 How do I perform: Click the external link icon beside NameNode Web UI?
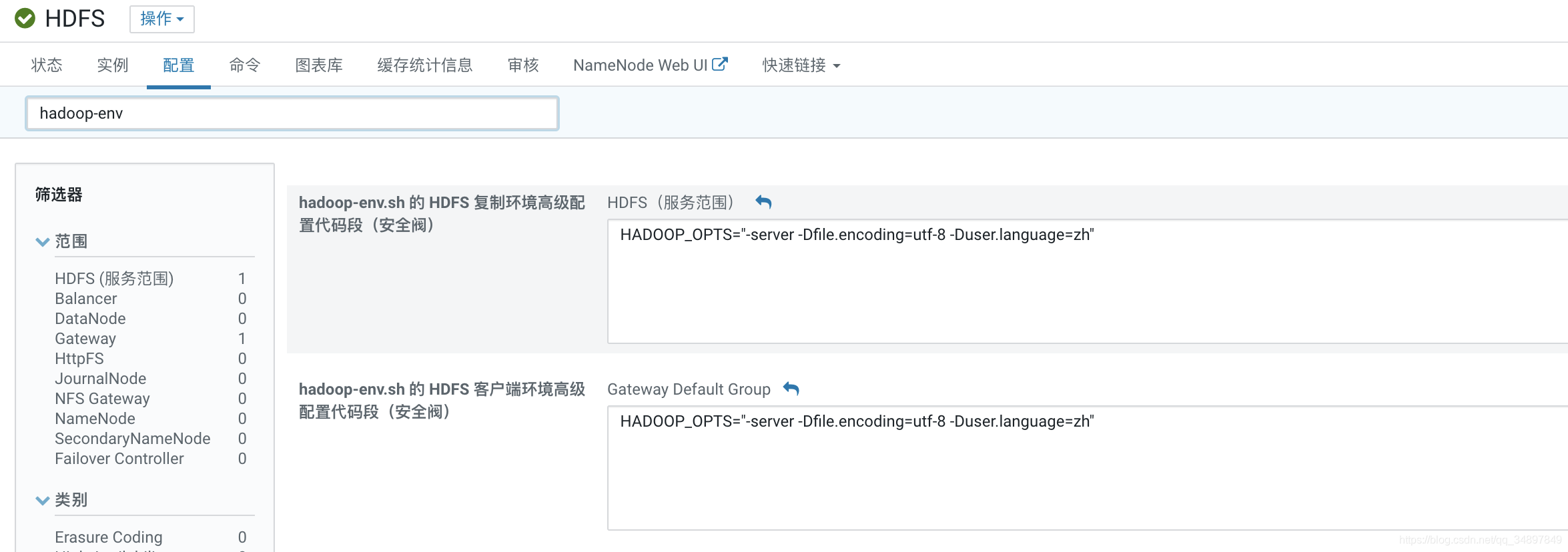pos(720,64)
